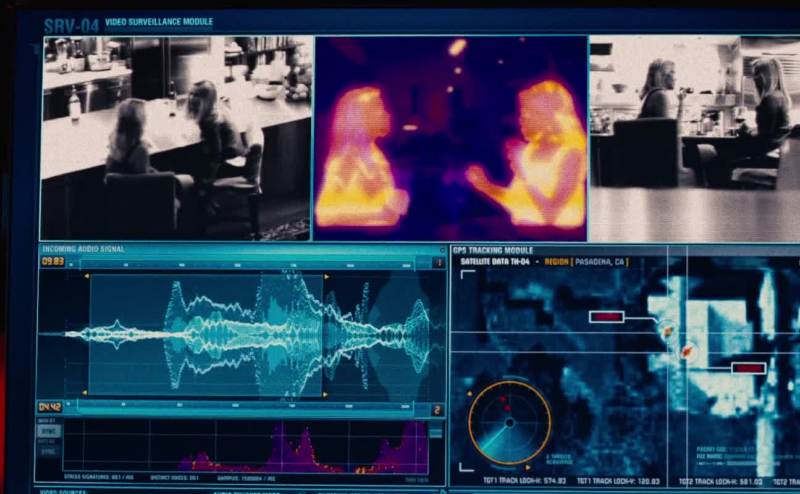800x494 pixels.
Task: Select the upper red target label box
Action: coord(606,317)
